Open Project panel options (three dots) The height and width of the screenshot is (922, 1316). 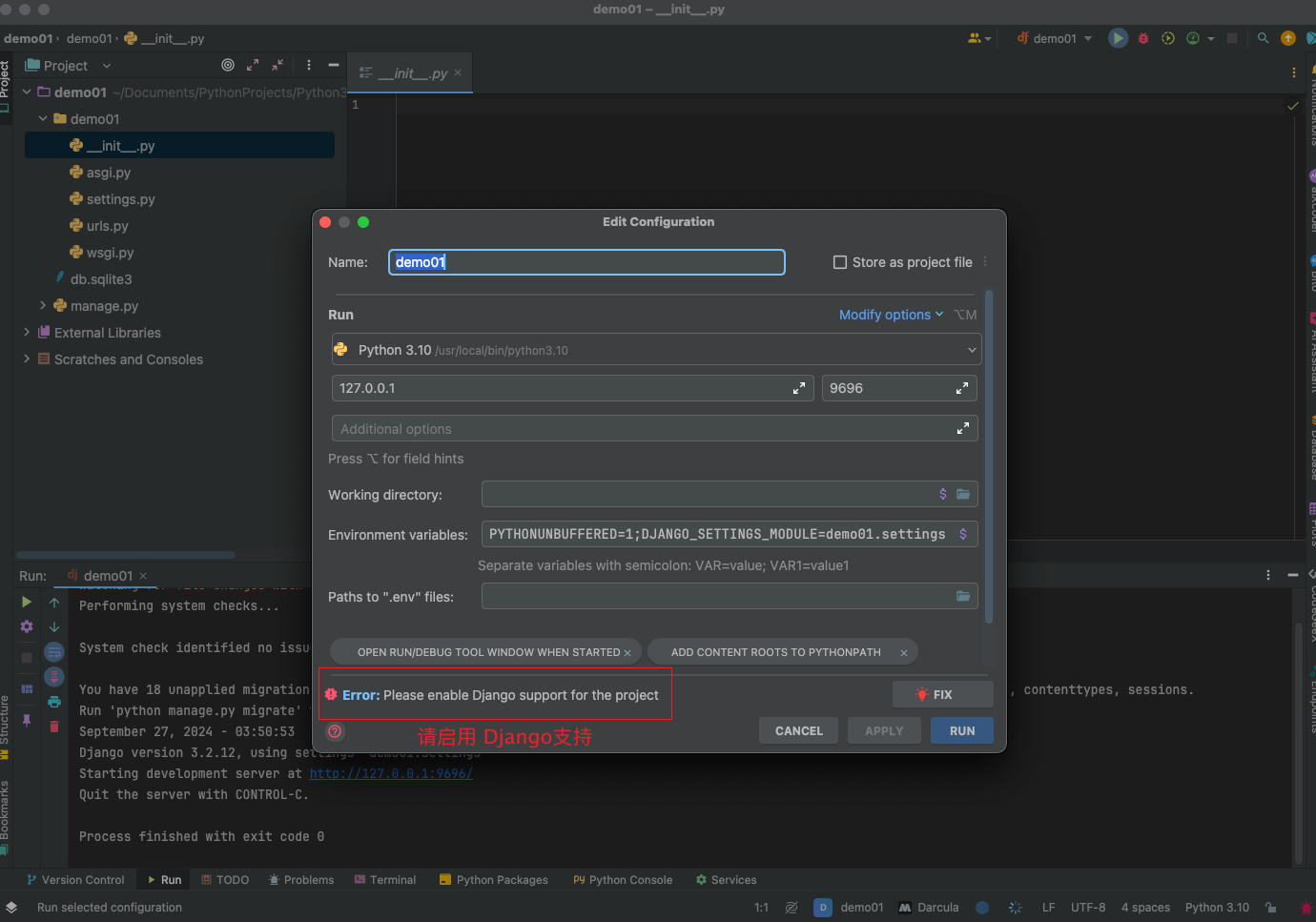pyautogui.click(x=308, y=65)
